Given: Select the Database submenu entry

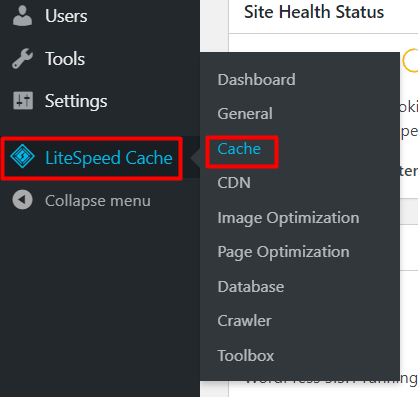Looking at the screenshot, I should click(251, 287).
